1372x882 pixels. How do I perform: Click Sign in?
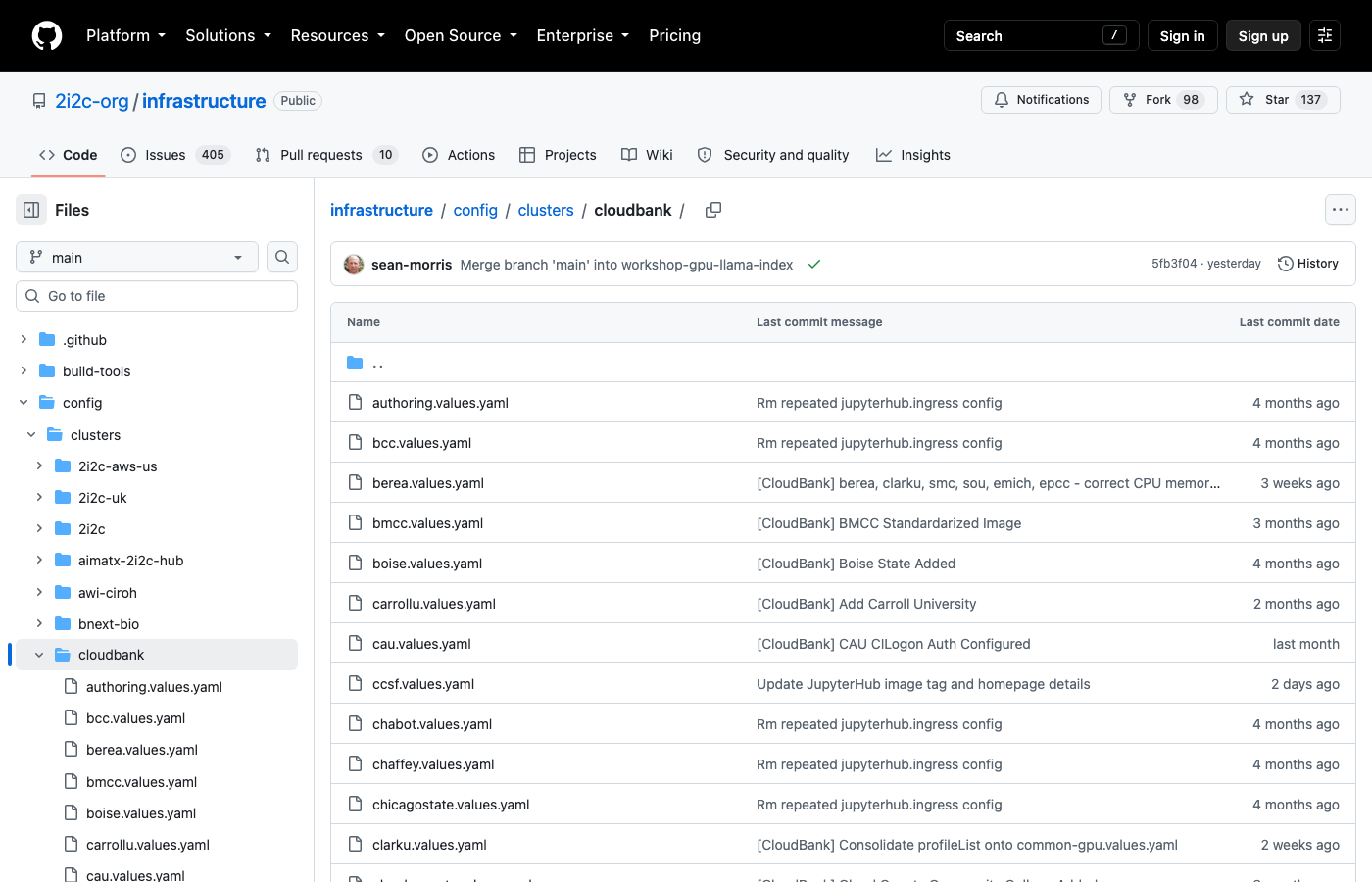click(1183, 36)
